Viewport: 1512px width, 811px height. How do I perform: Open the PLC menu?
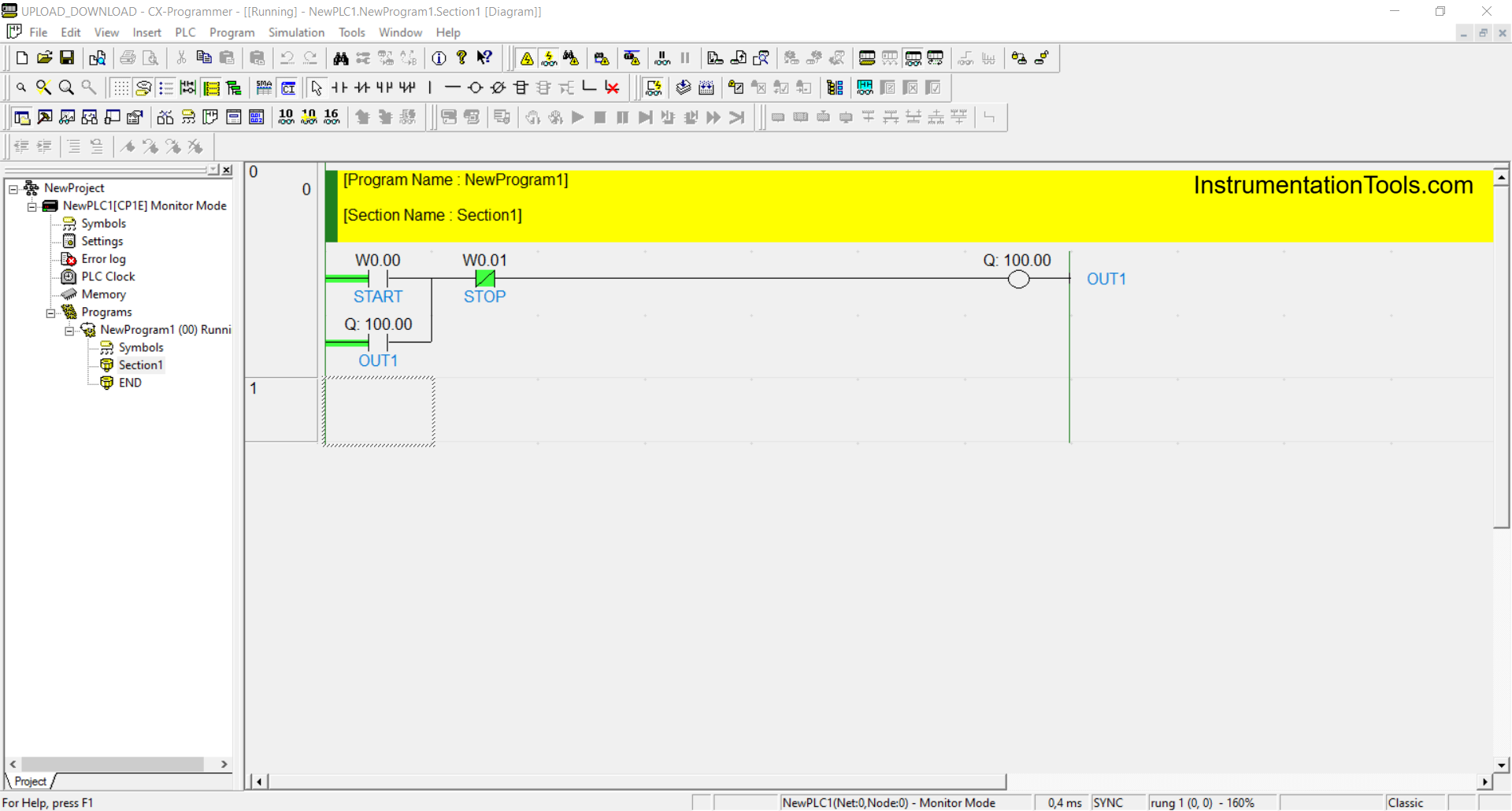point(185,32)
